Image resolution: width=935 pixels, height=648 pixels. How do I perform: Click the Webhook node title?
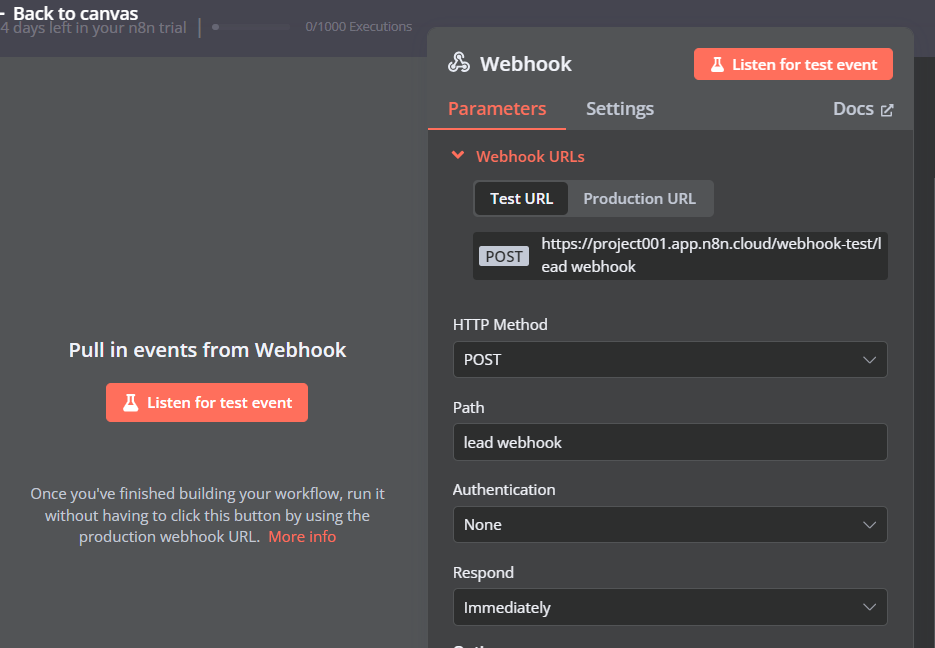[x=525, y=64]
